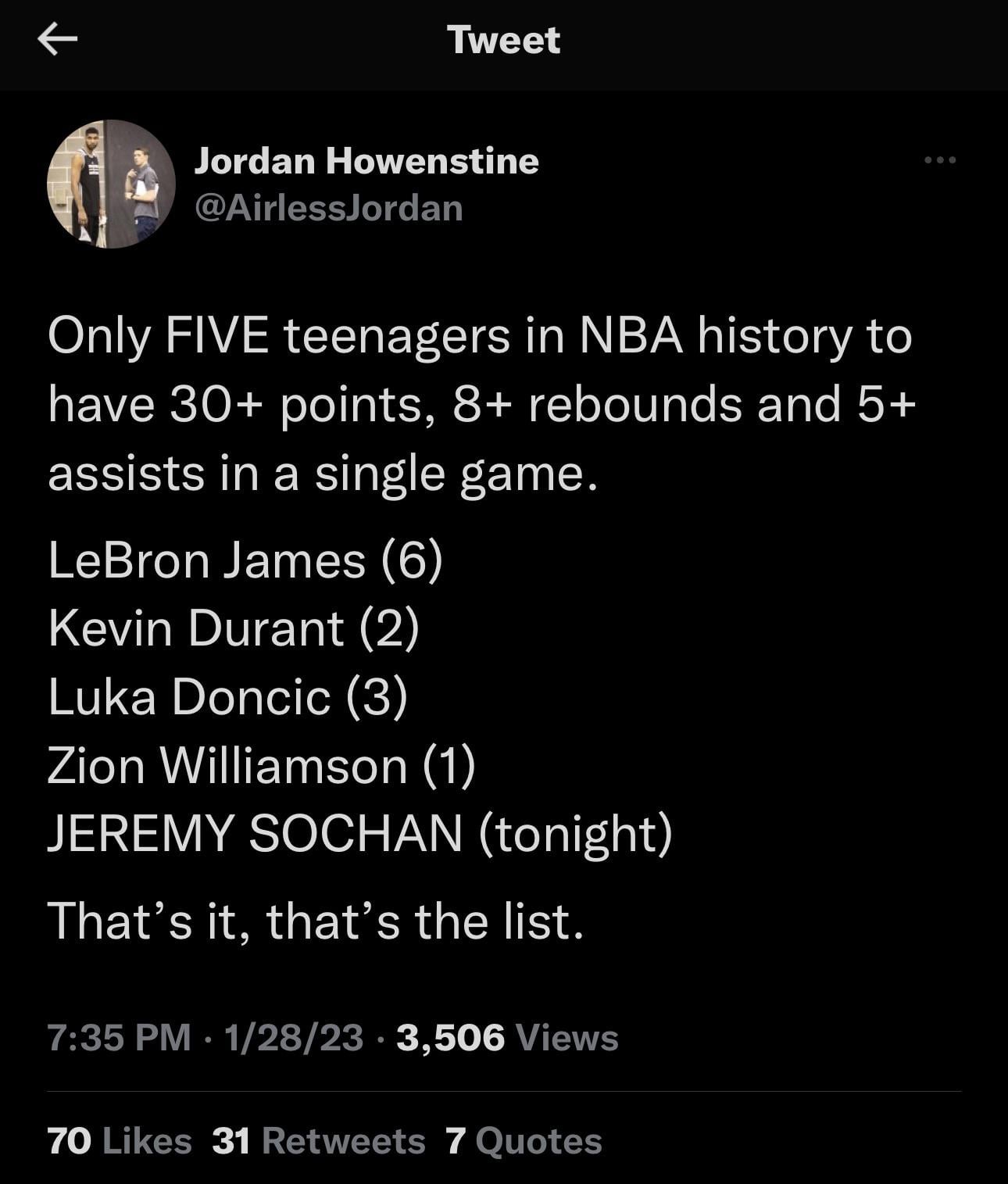Click the Luka Doncic (3) line
The width and height of the screenshot is (1008, 1184).
tap(227, 696)
